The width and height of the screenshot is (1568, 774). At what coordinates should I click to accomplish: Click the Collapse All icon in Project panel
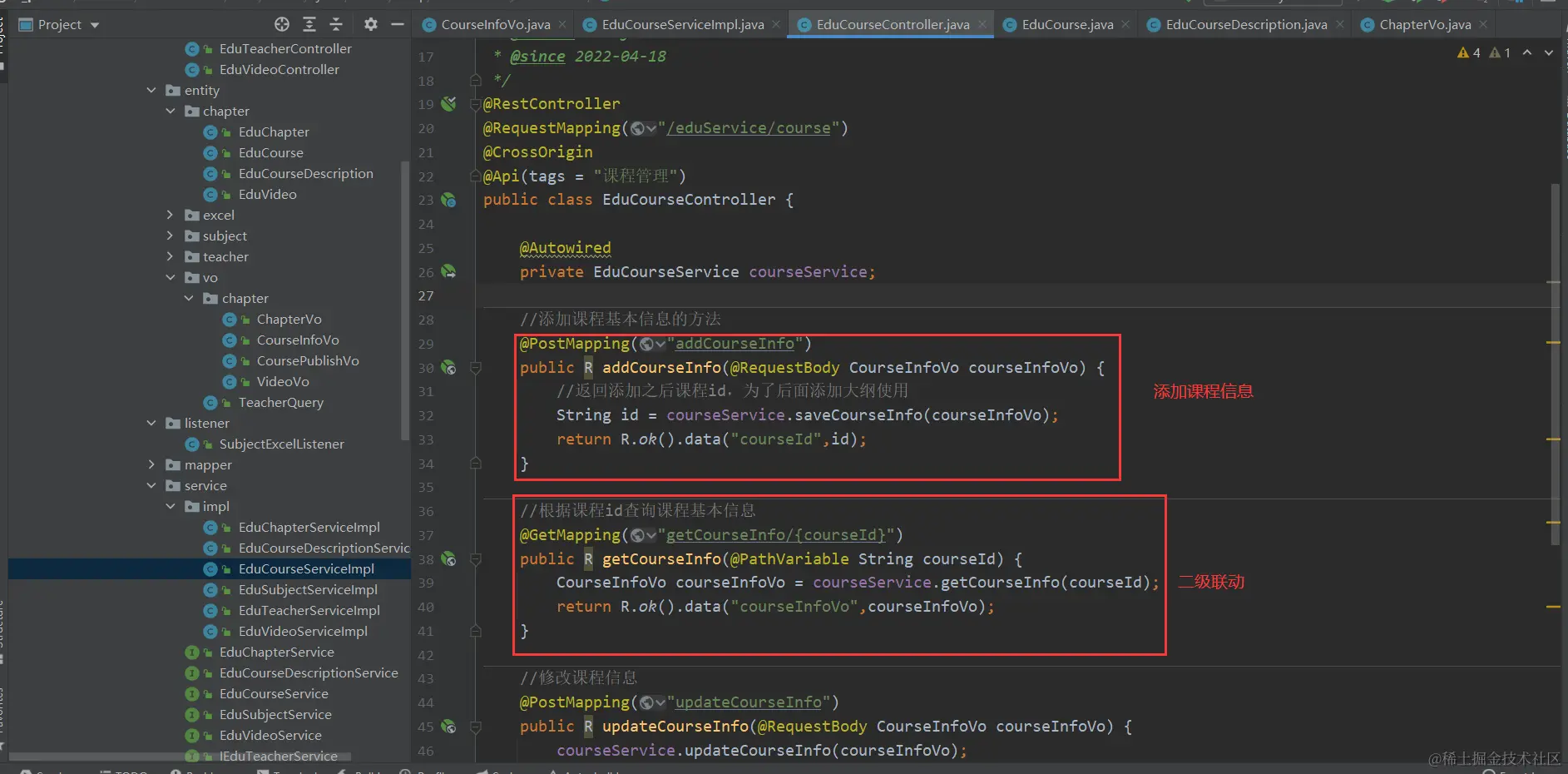click(x=336, y=24)
